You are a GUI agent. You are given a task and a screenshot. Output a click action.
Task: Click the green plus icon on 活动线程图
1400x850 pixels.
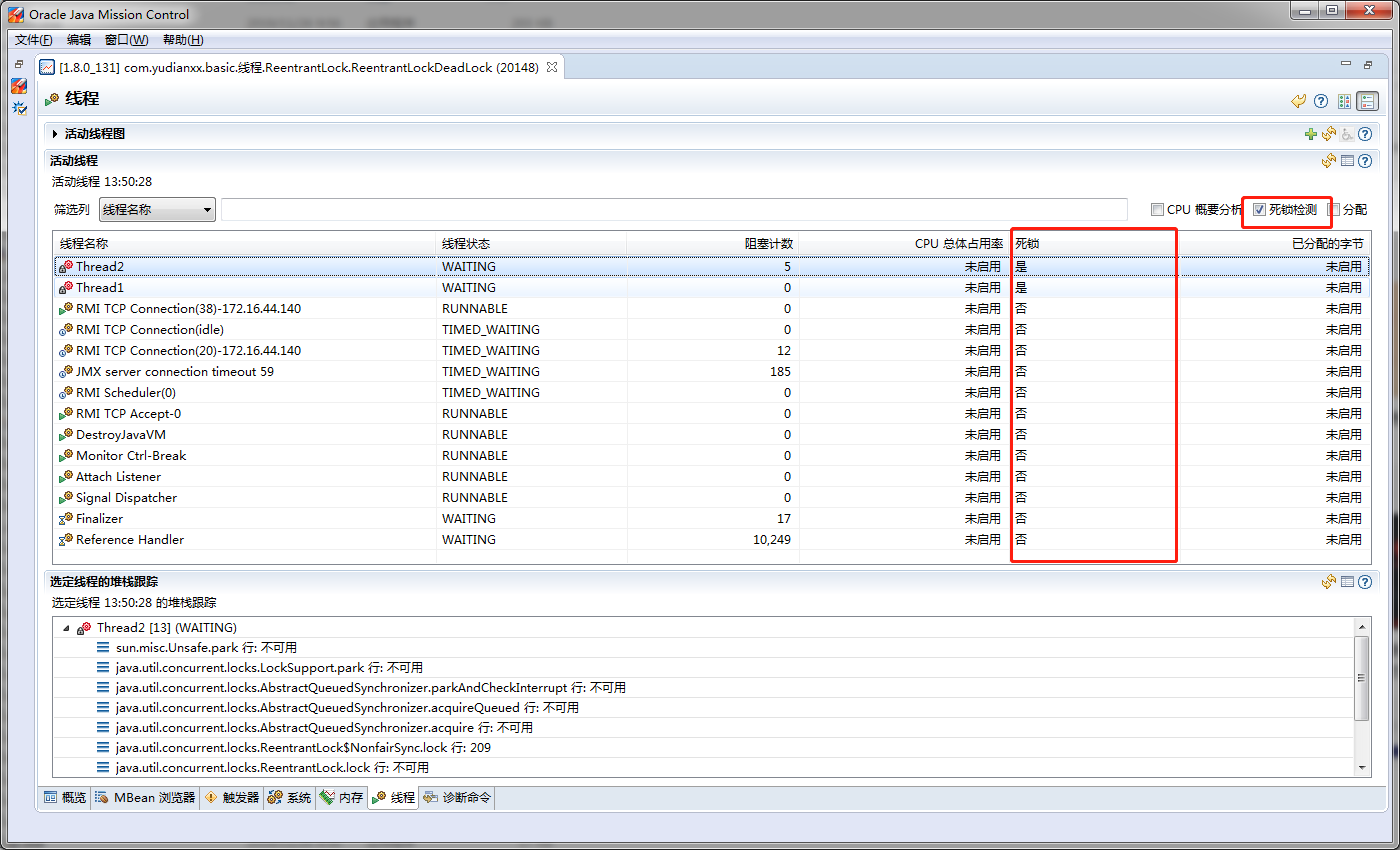1311,133
